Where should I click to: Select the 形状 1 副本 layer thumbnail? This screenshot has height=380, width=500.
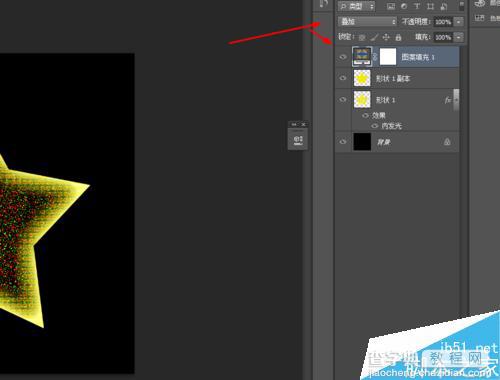362,78
